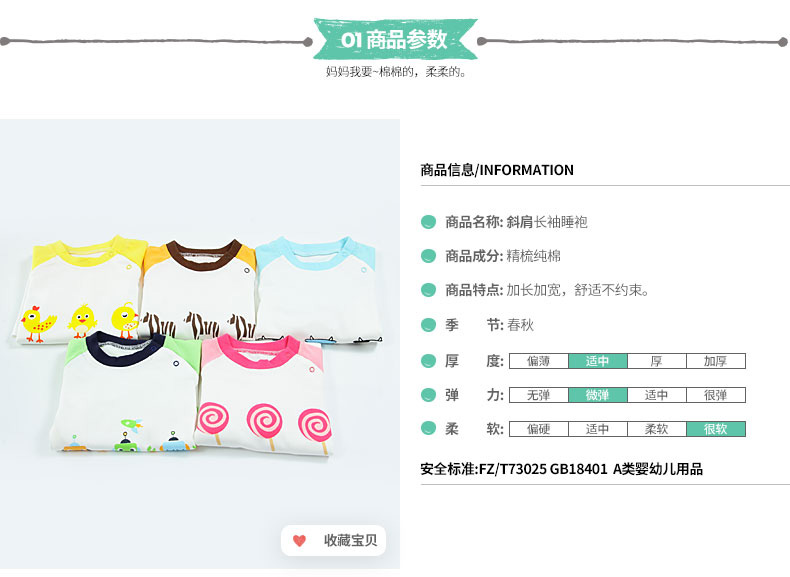Select highlighted 适中 thickness option
Viewport: 790px width, 577px height.
tap(598, 361)
